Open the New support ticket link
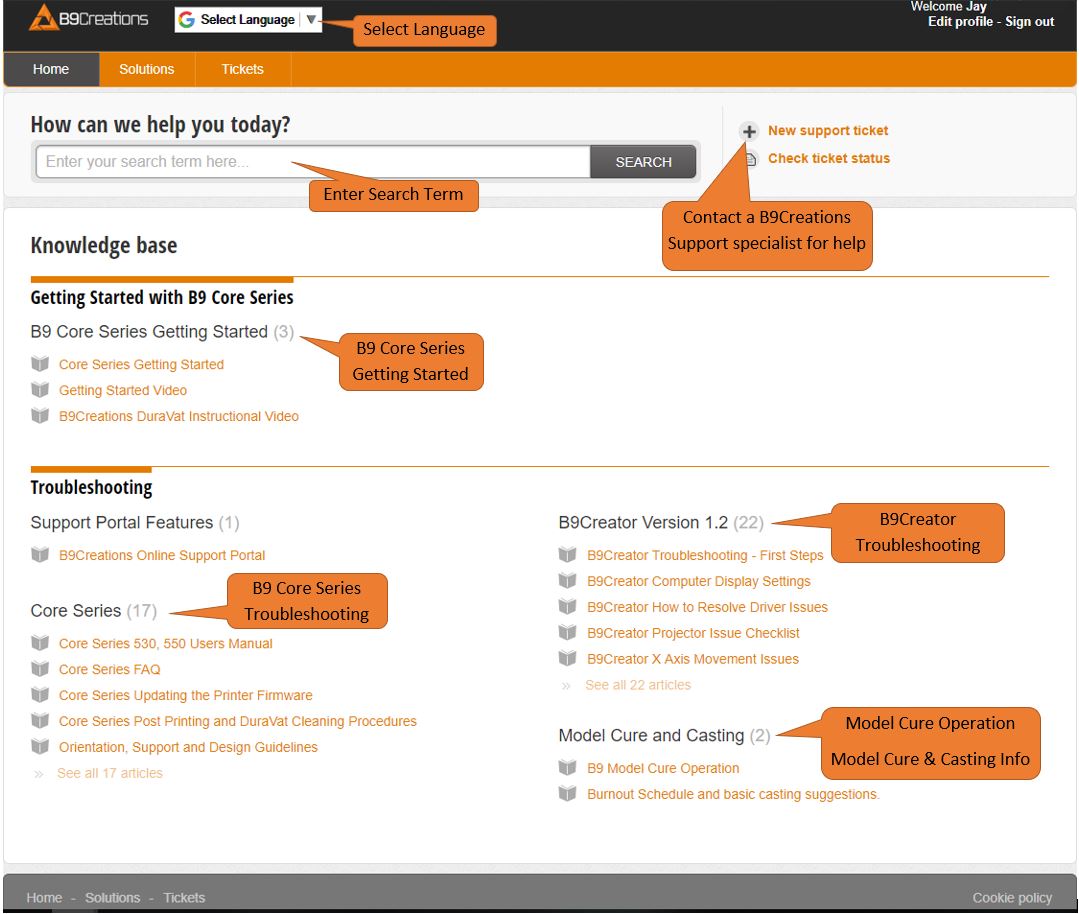Screen dimensions: 1079x914 coord(828,131)
